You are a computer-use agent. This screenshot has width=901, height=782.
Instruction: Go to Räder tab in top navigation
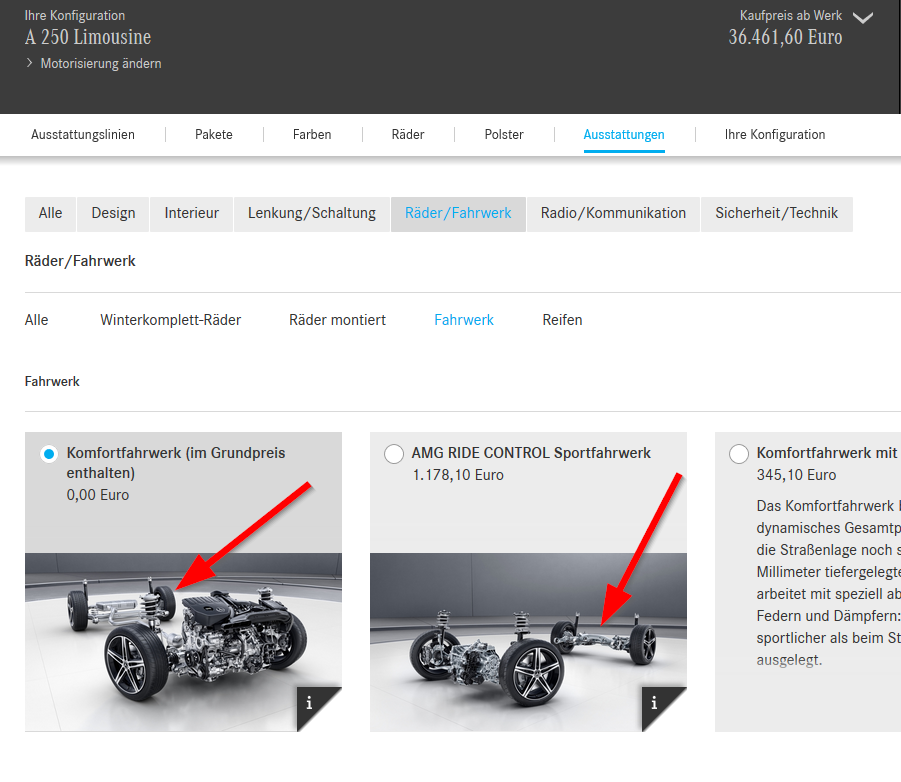point(408,134)
